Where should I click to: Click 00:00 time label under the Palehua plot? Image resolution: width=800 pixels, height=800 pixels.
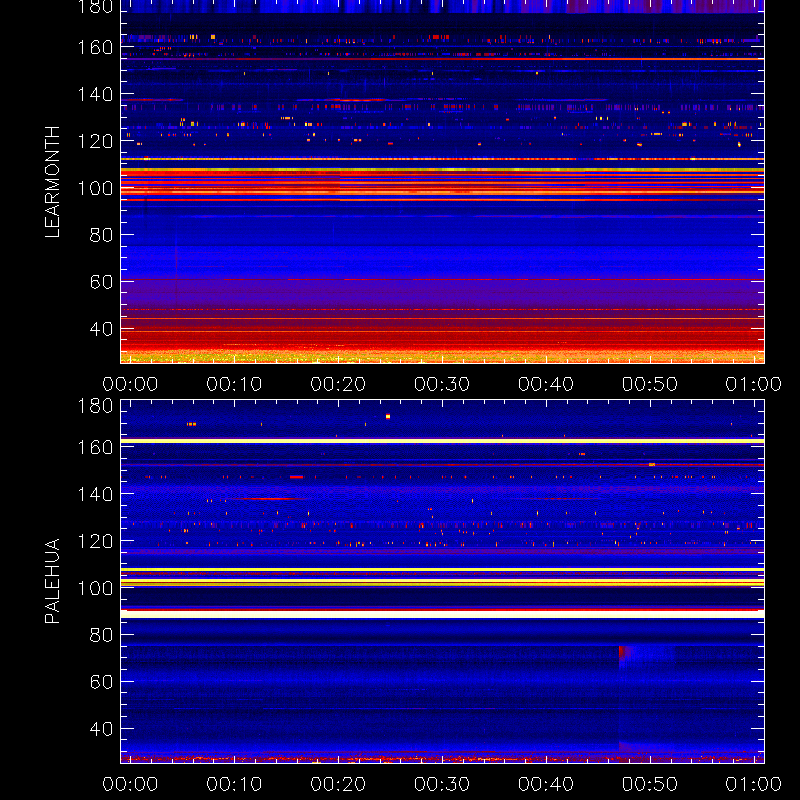(x=130, y=784)
